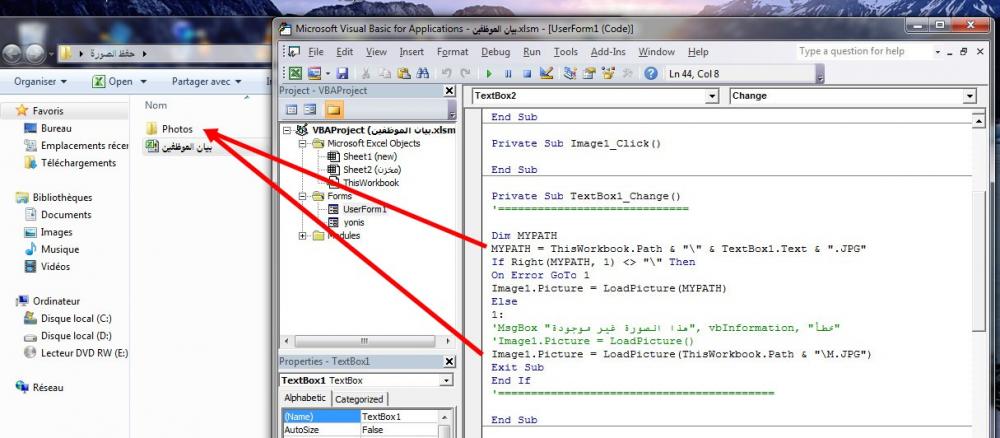1000x438 pixels.
Task: Click the Break pause icon
Action: pos(508,74)
